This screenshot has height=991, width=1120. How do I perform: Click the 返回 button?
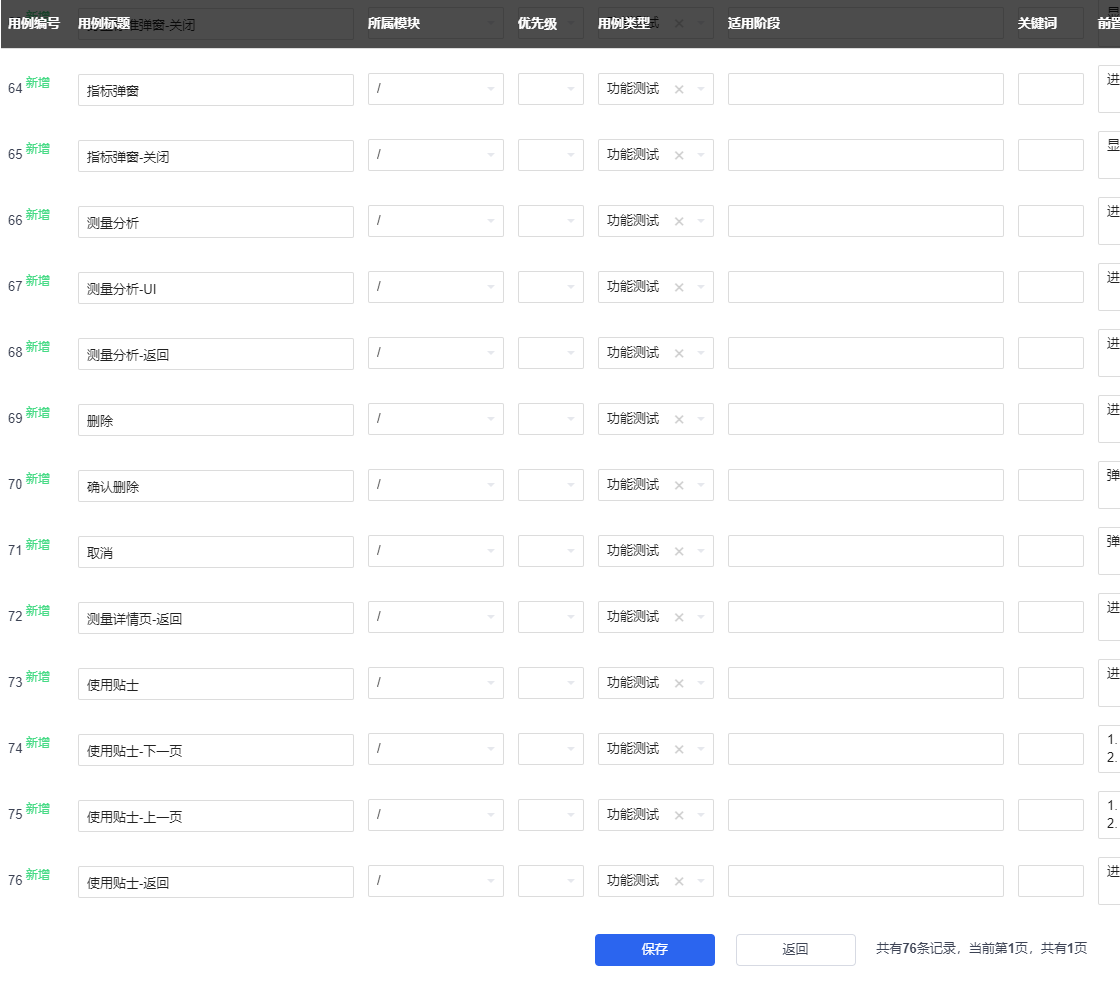(796, 950)
